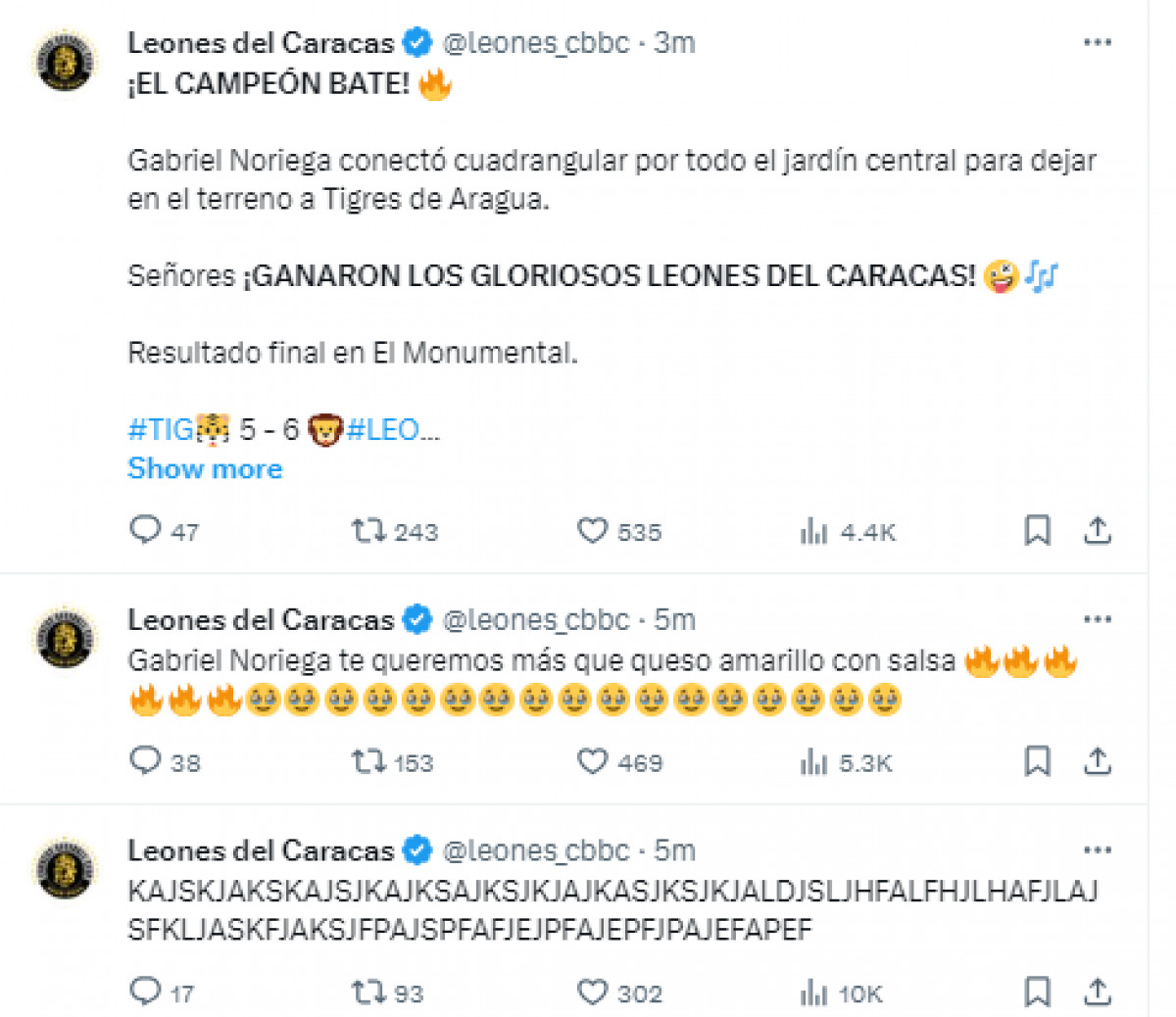Image resolution: width=1176 pixels, height=1017 pixels.
Task: Like the tweet with 469 likes
Action: point(592,761)
